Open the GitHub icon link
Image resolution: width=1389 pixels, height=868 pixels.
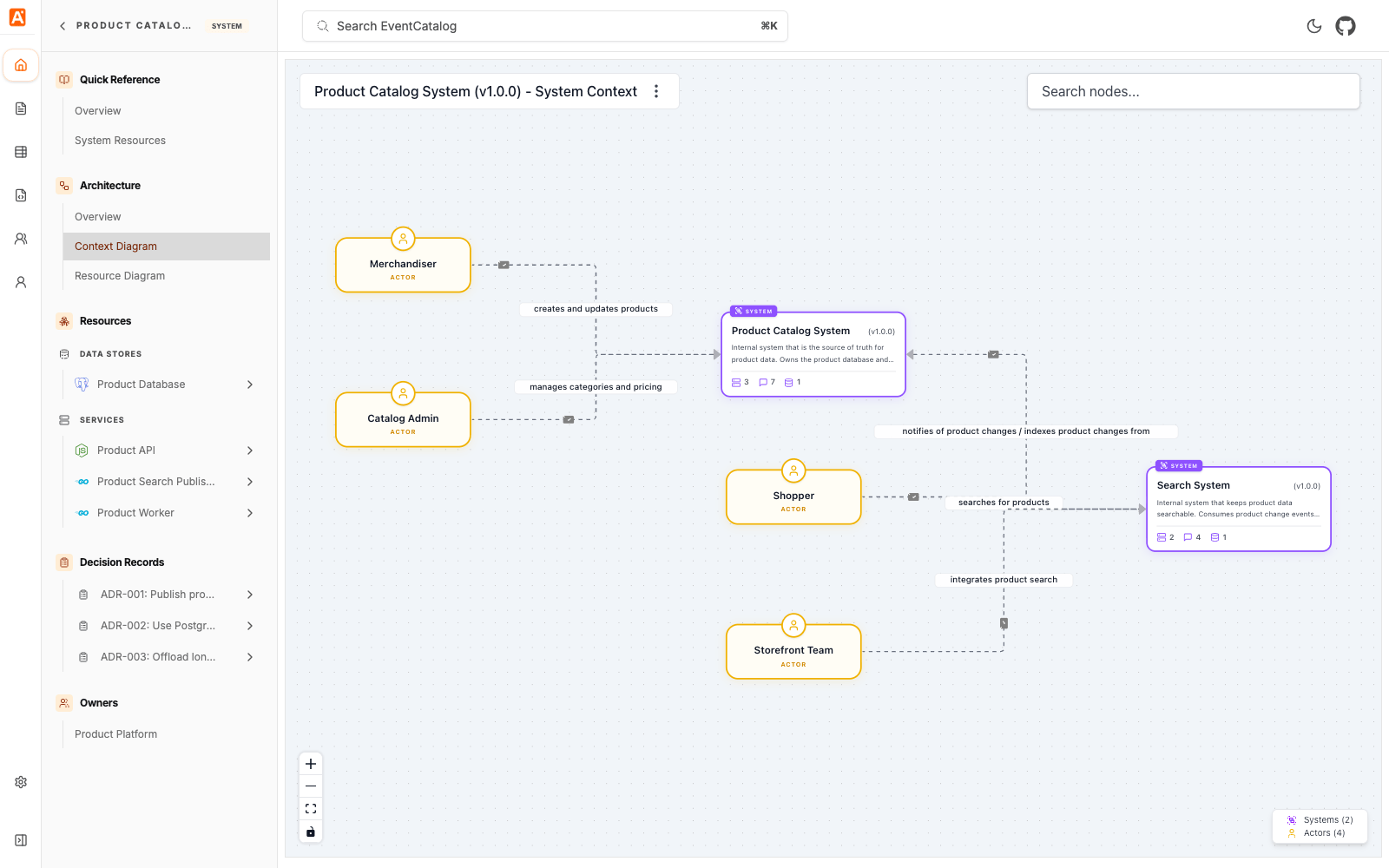tap(1346, 26)
